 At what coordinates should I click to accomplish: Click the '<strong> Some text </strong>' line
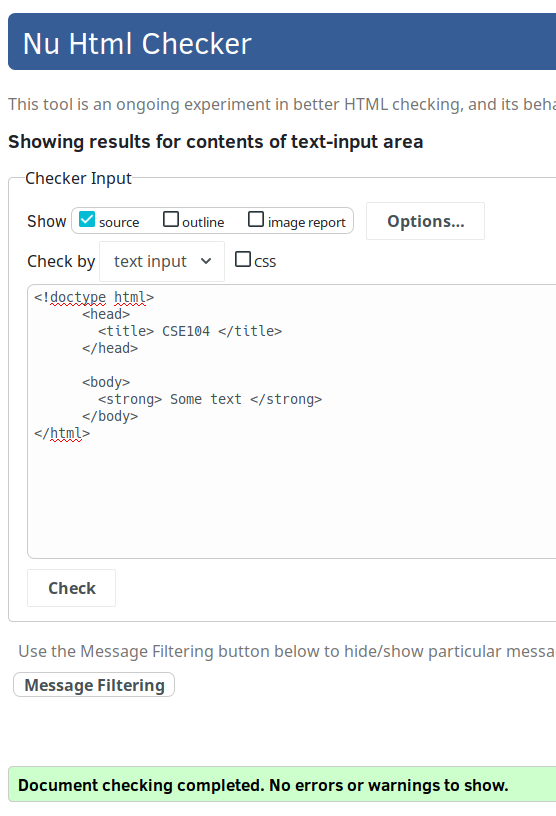click(x=210, y=399)
